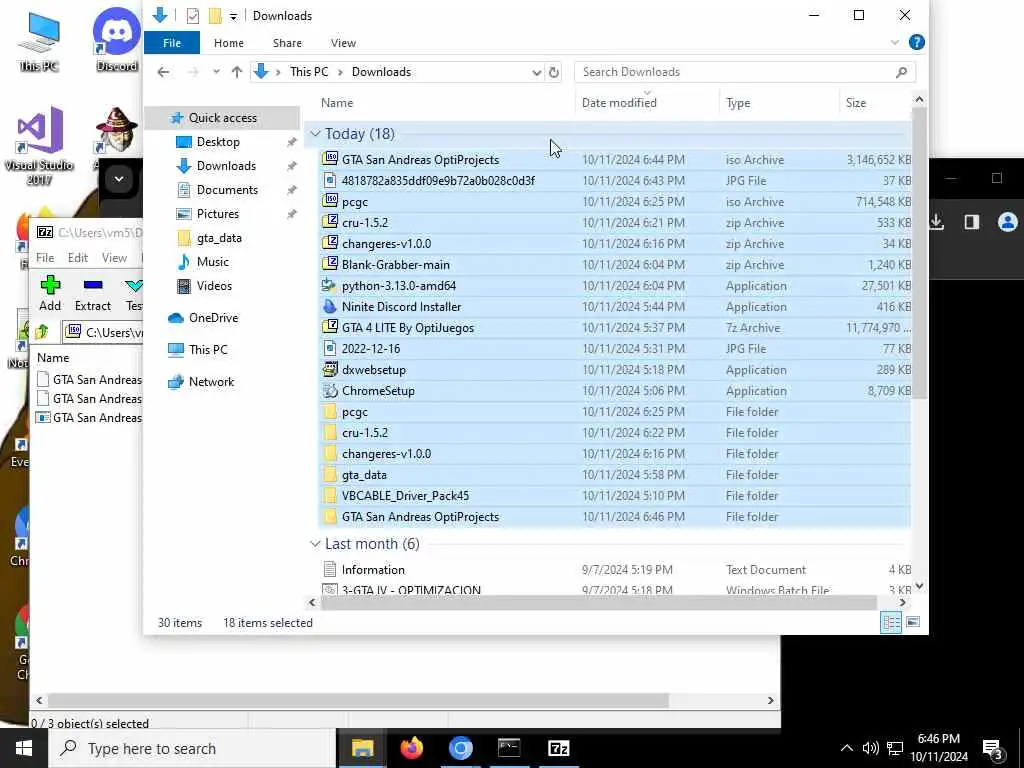Open the Windows Start menu
The image size is (1024, 768).
coord(24,748)
